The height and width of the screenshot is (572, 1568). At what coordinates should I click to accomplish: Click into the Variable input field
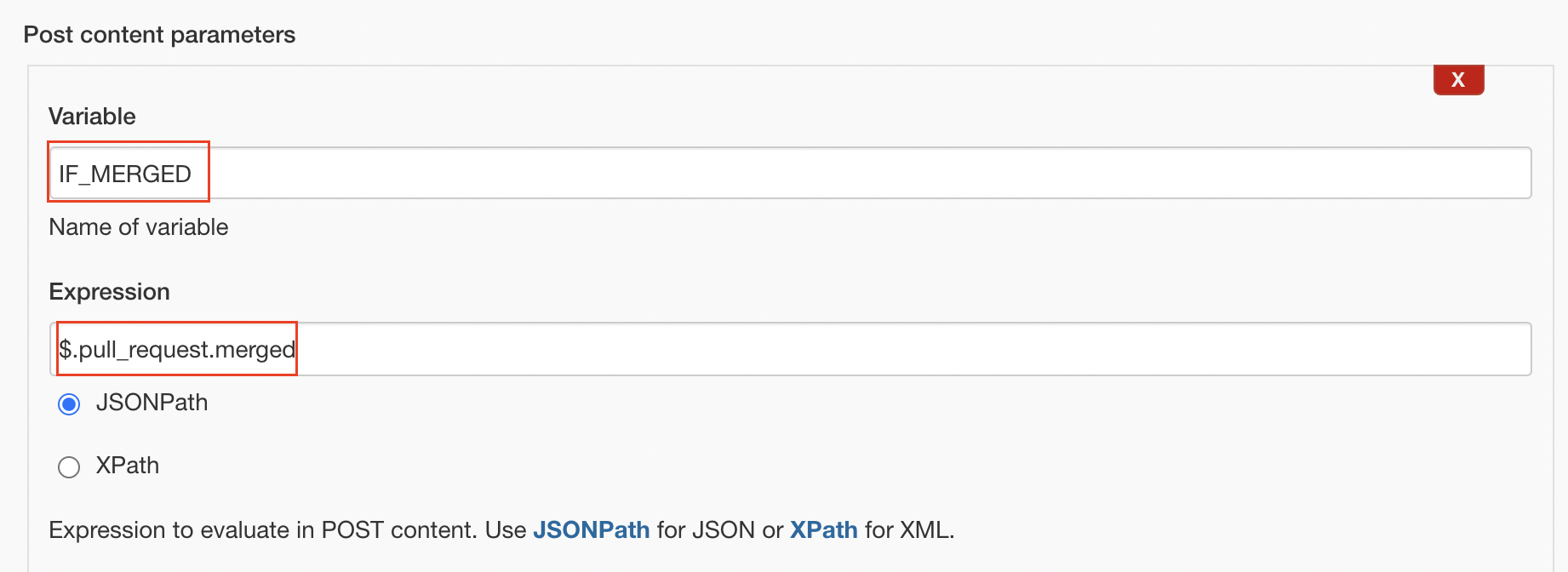click(790, 174)
